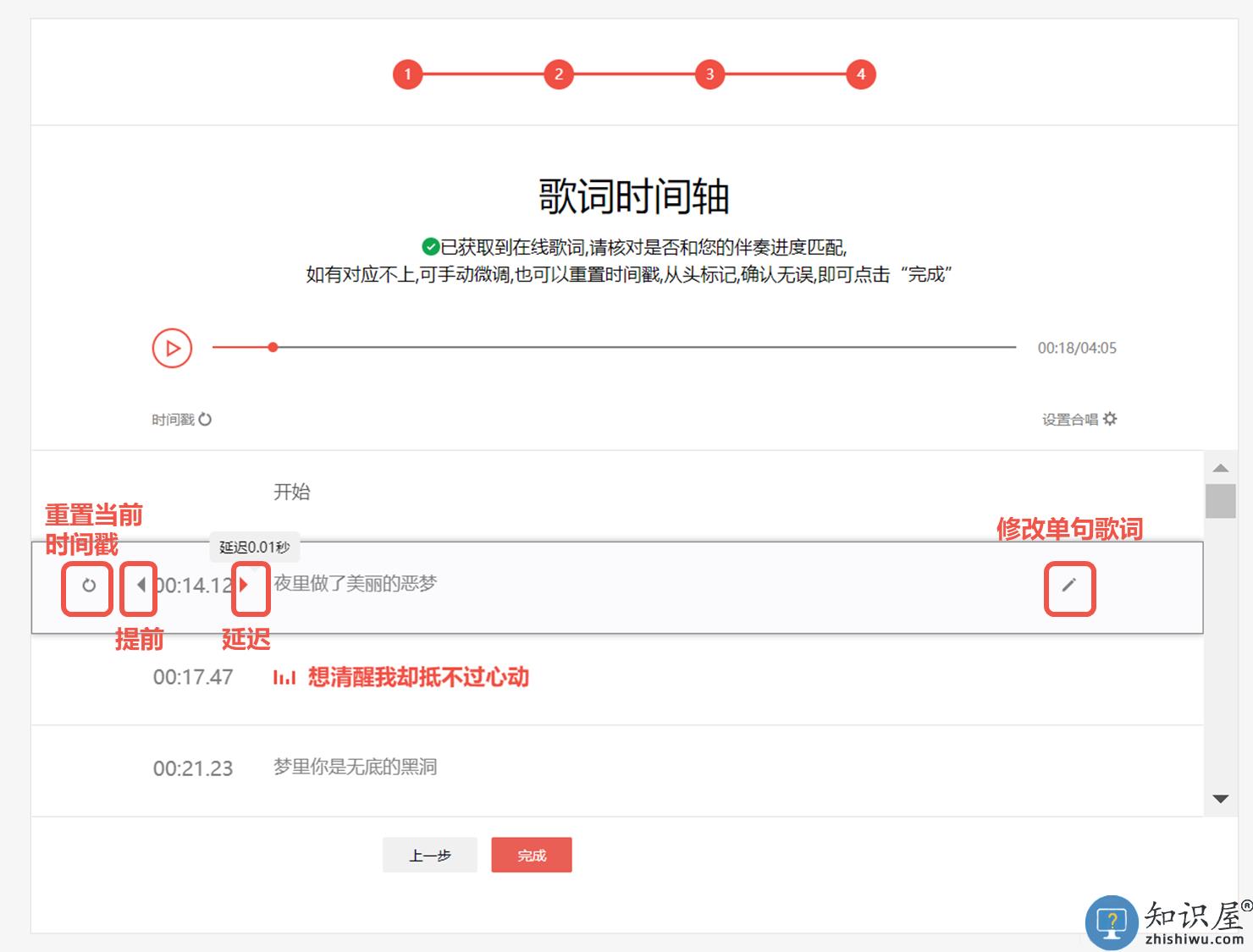Reset the current line's timestamp
The image size is (1253, 952).
pos(89,585)
